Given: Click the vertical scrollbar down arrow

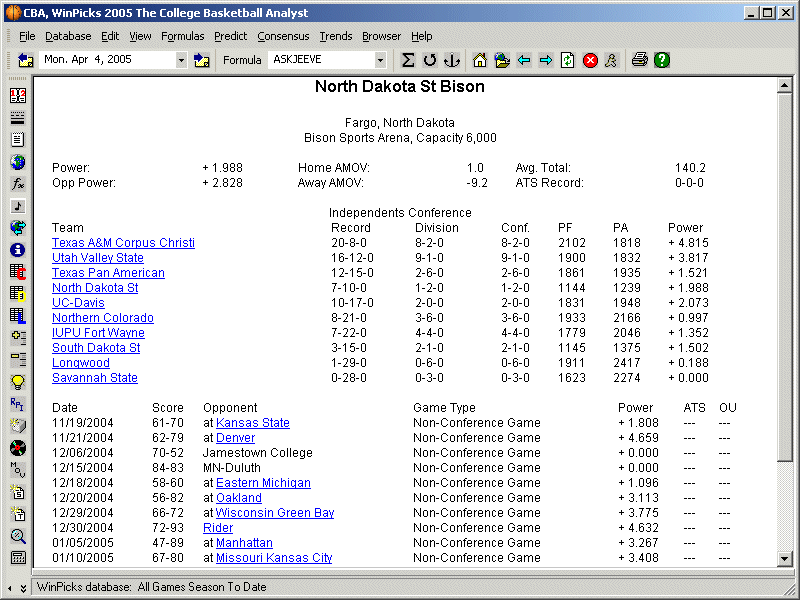Looking at the screenshot, I should [785, 558].
